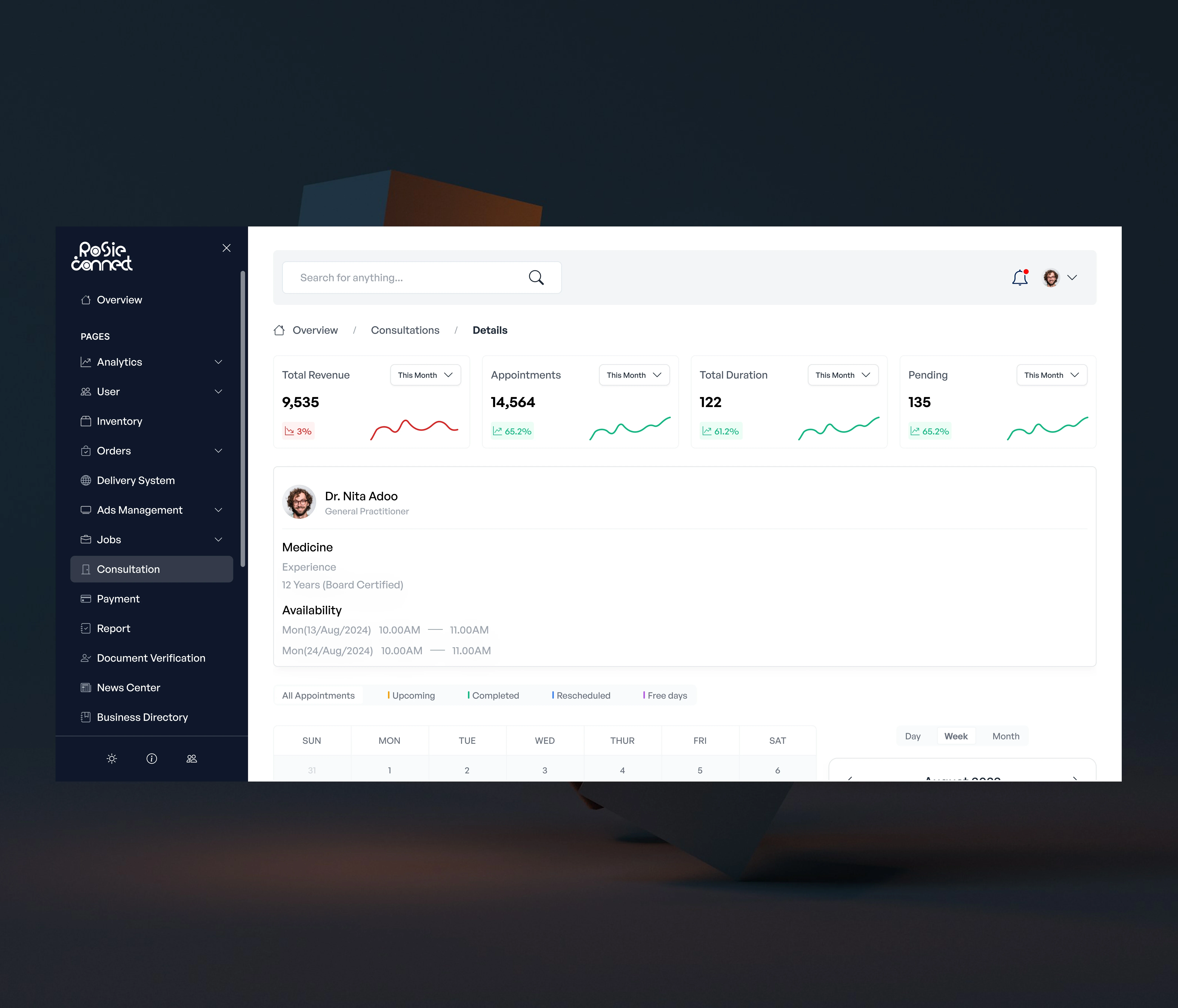1178x1008 pixels.
Task: Go to Consultations breadcrumb link
Action: tap(405, 330)
